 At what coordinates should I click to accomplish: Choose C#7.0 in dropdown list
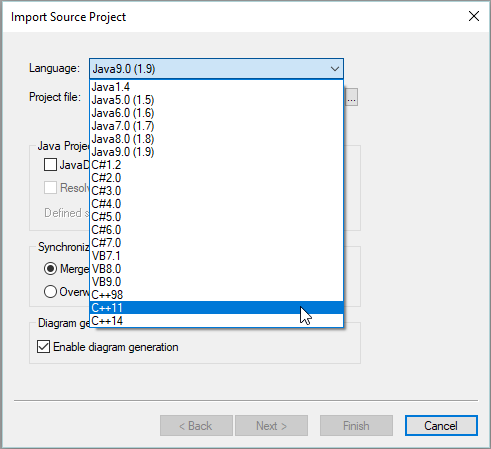(x=217, y=243)
